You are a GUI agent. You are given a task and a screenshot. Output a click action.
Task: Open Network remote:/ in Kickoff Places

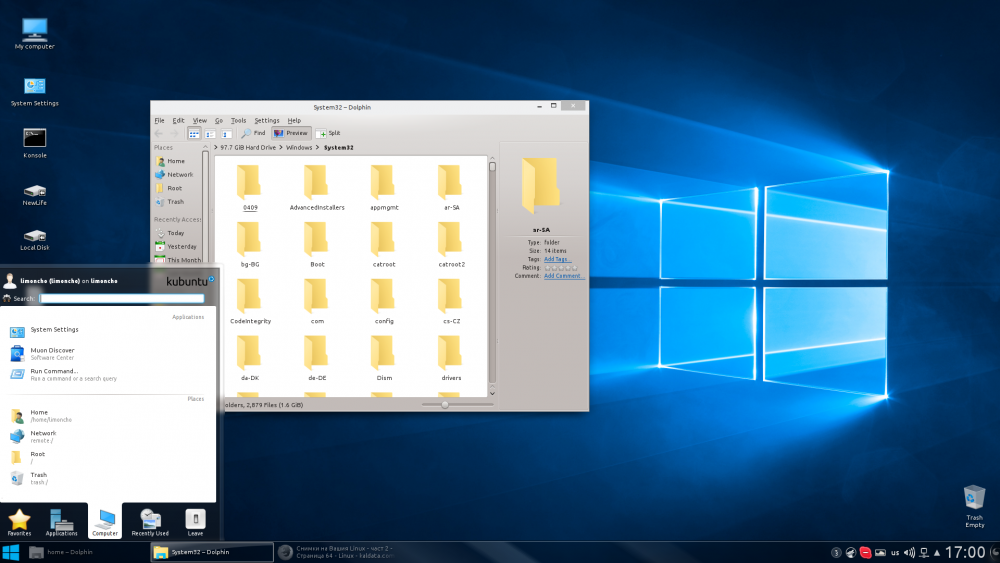108,437
